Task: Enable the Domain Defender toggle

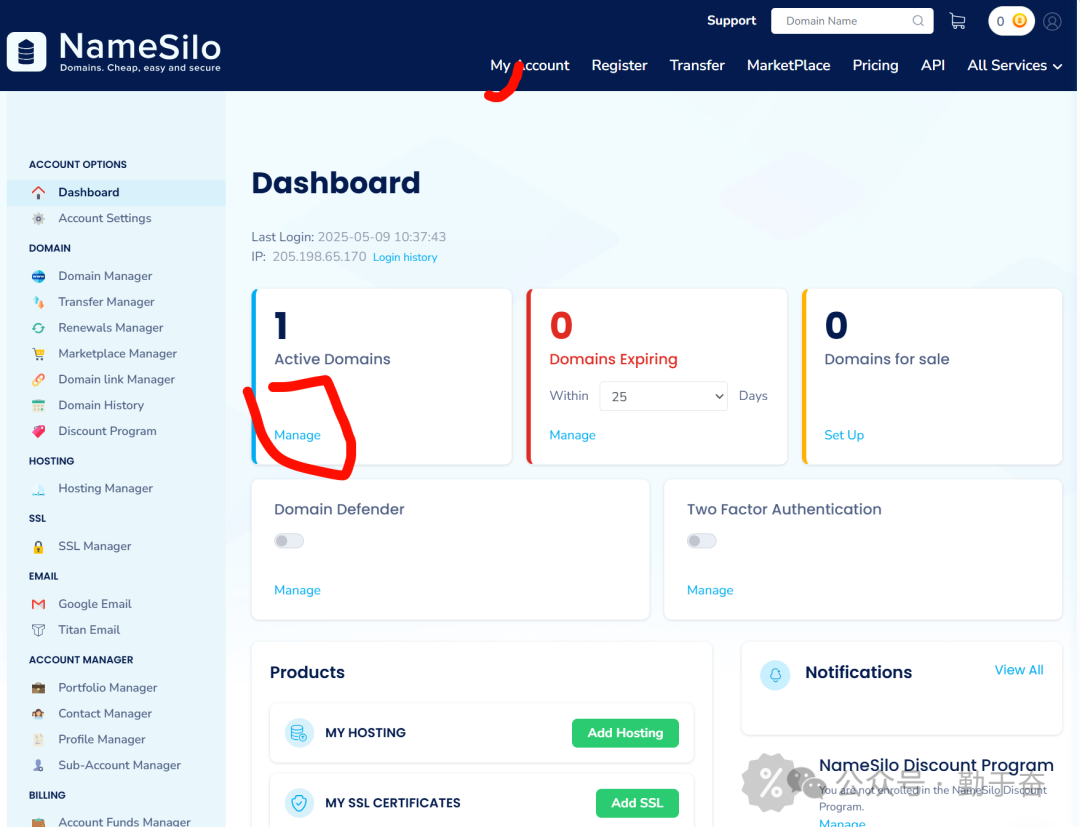Action: click(289, 541)
